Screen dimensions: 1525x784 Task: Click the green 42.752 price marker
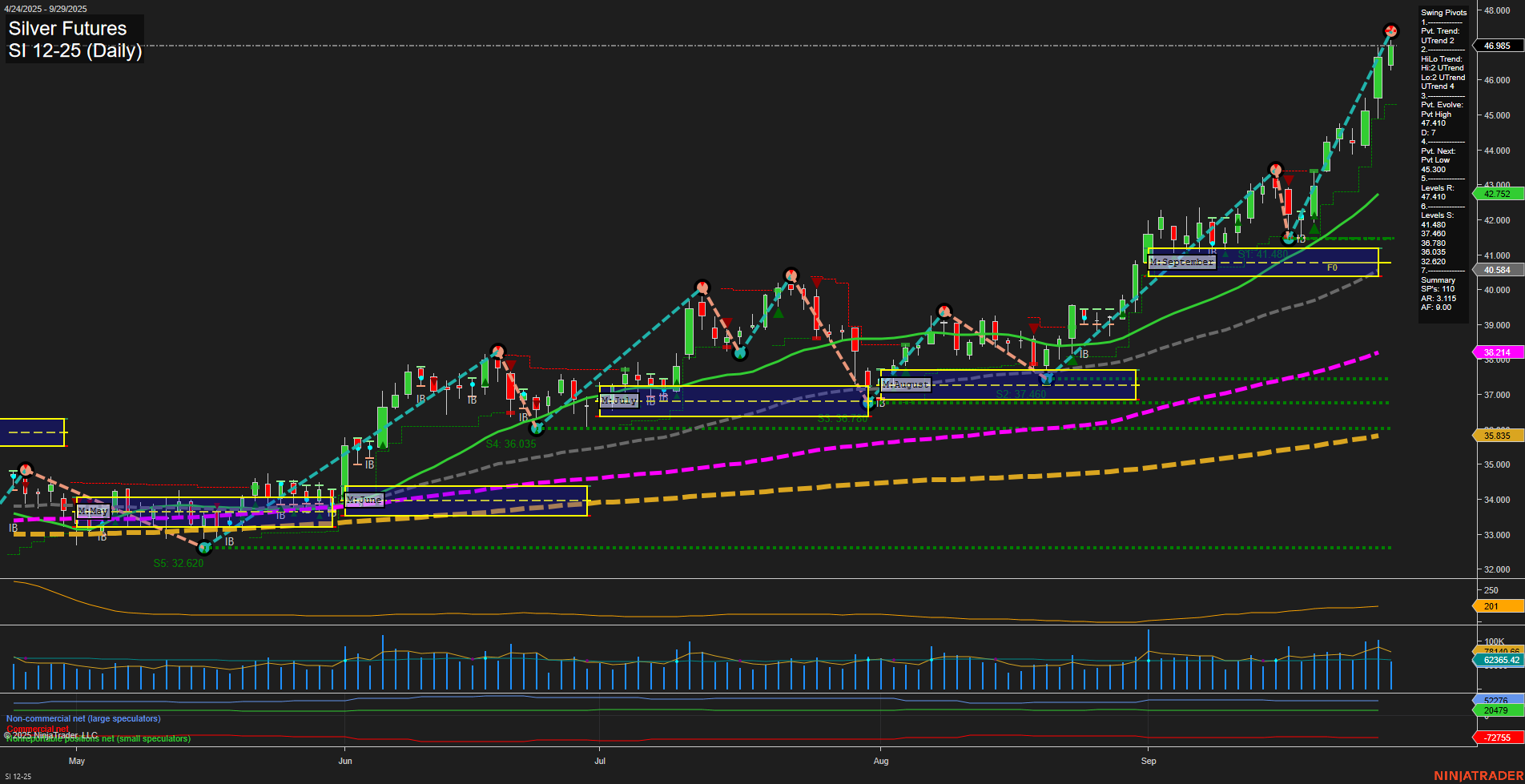pyautogui.click(x=1497, y=194)
